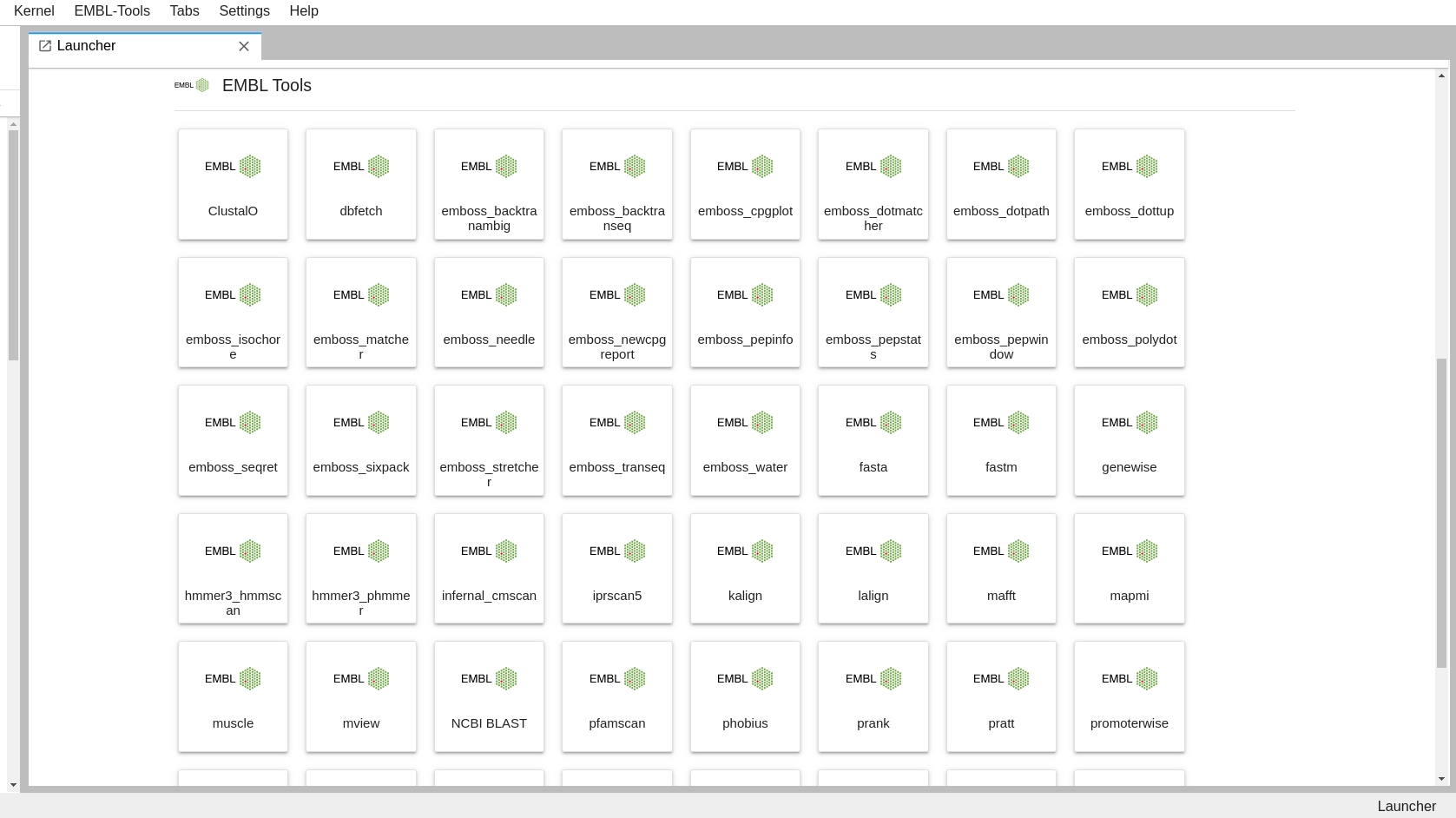Click the left sidebar scroll down arrow
The width and height of the screenshot is (1456, 818).
pos(13,785)
